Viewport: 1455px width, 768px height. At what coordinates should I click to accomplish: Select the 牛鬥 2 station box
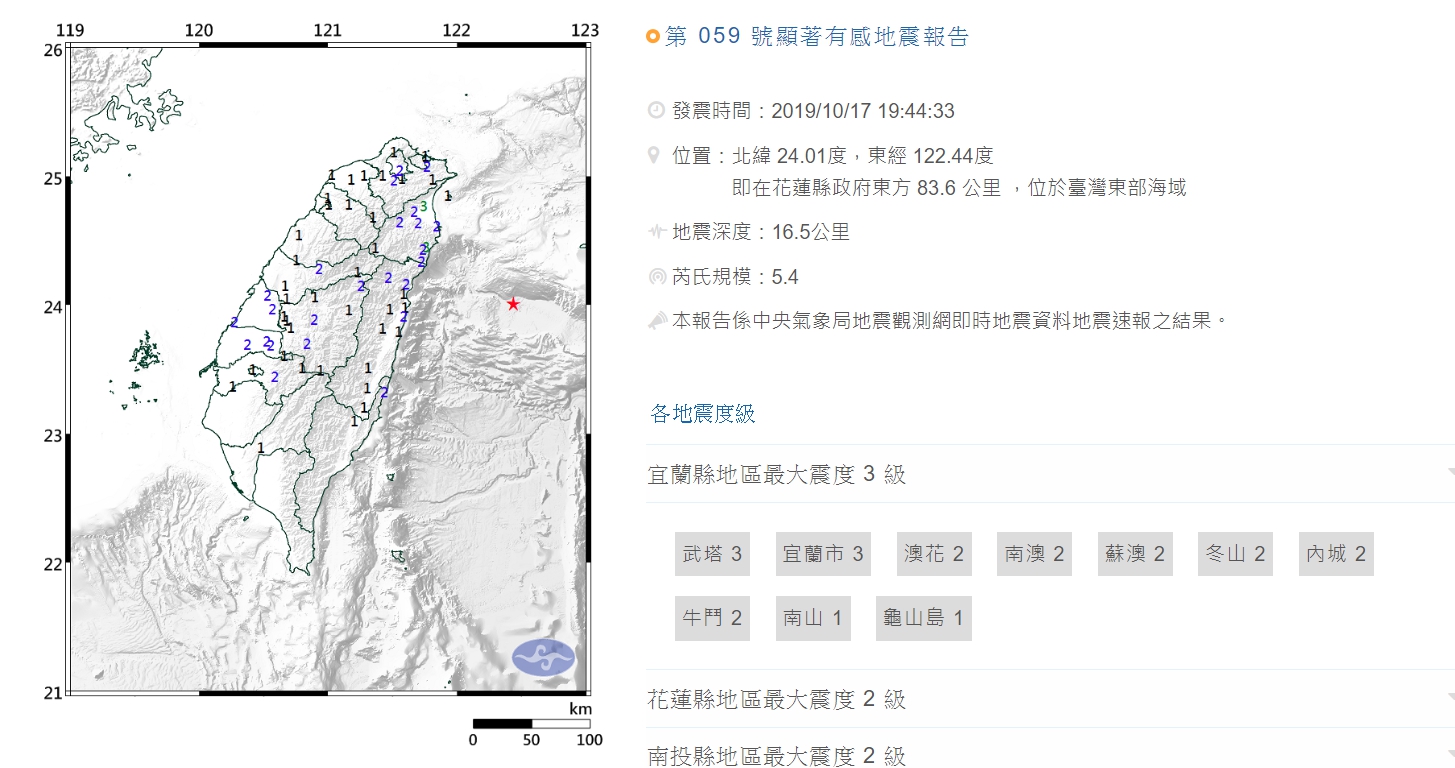tap(712, 617)
